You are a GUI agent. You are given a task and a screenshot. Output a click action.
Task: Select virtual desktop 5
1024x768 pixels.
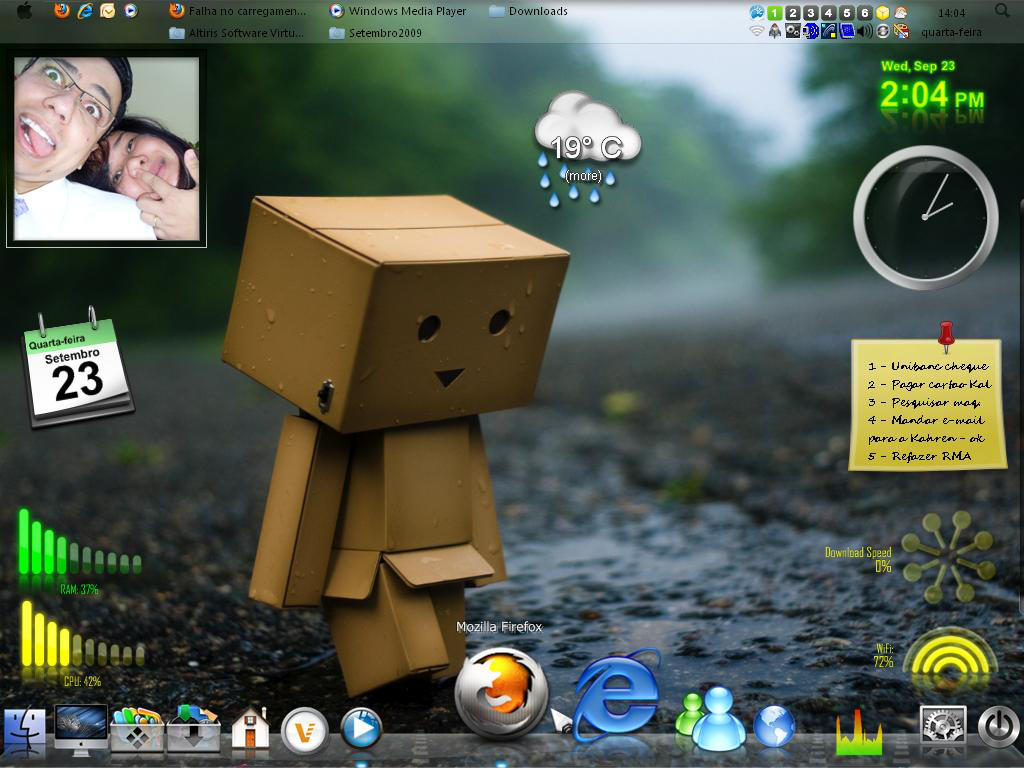click(846, 12)
